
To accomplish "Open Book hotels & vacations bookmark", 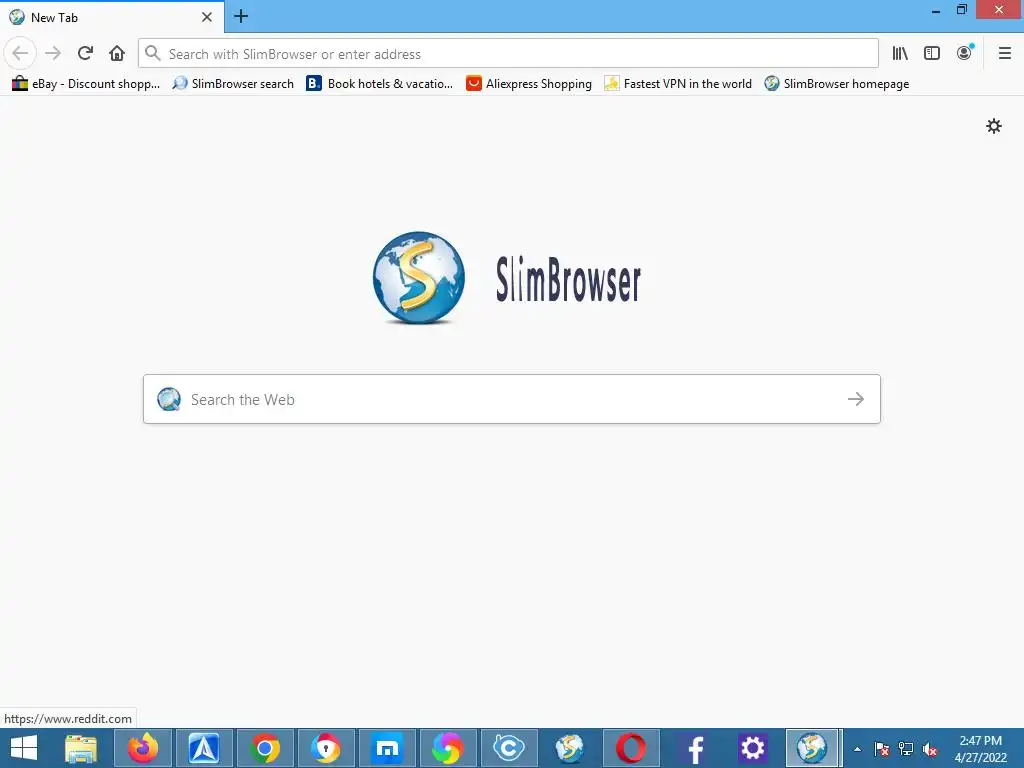I will 379,84.
